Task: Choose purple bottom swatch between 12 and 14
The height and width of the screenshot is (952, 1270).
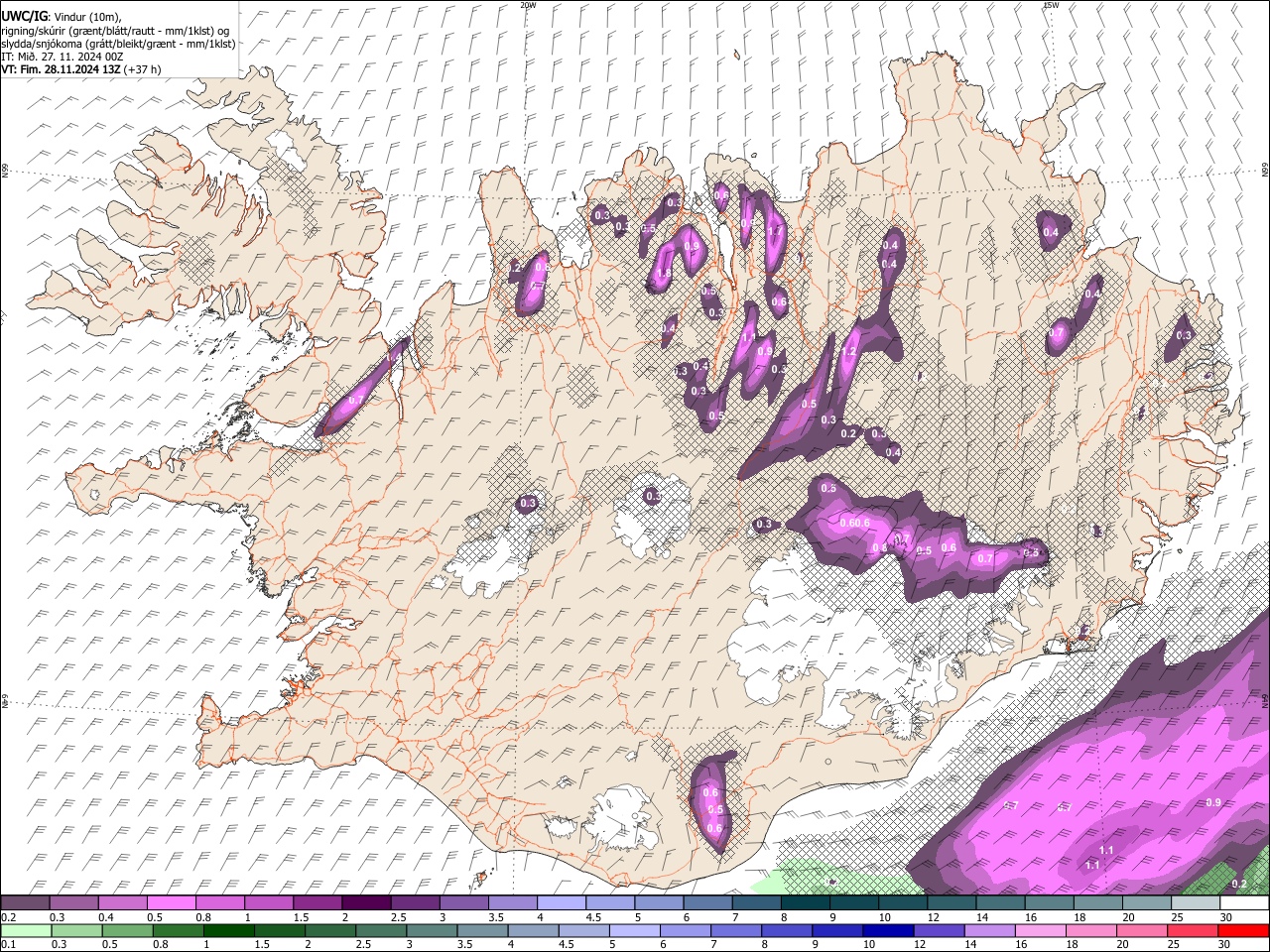Action: [940, 930]
